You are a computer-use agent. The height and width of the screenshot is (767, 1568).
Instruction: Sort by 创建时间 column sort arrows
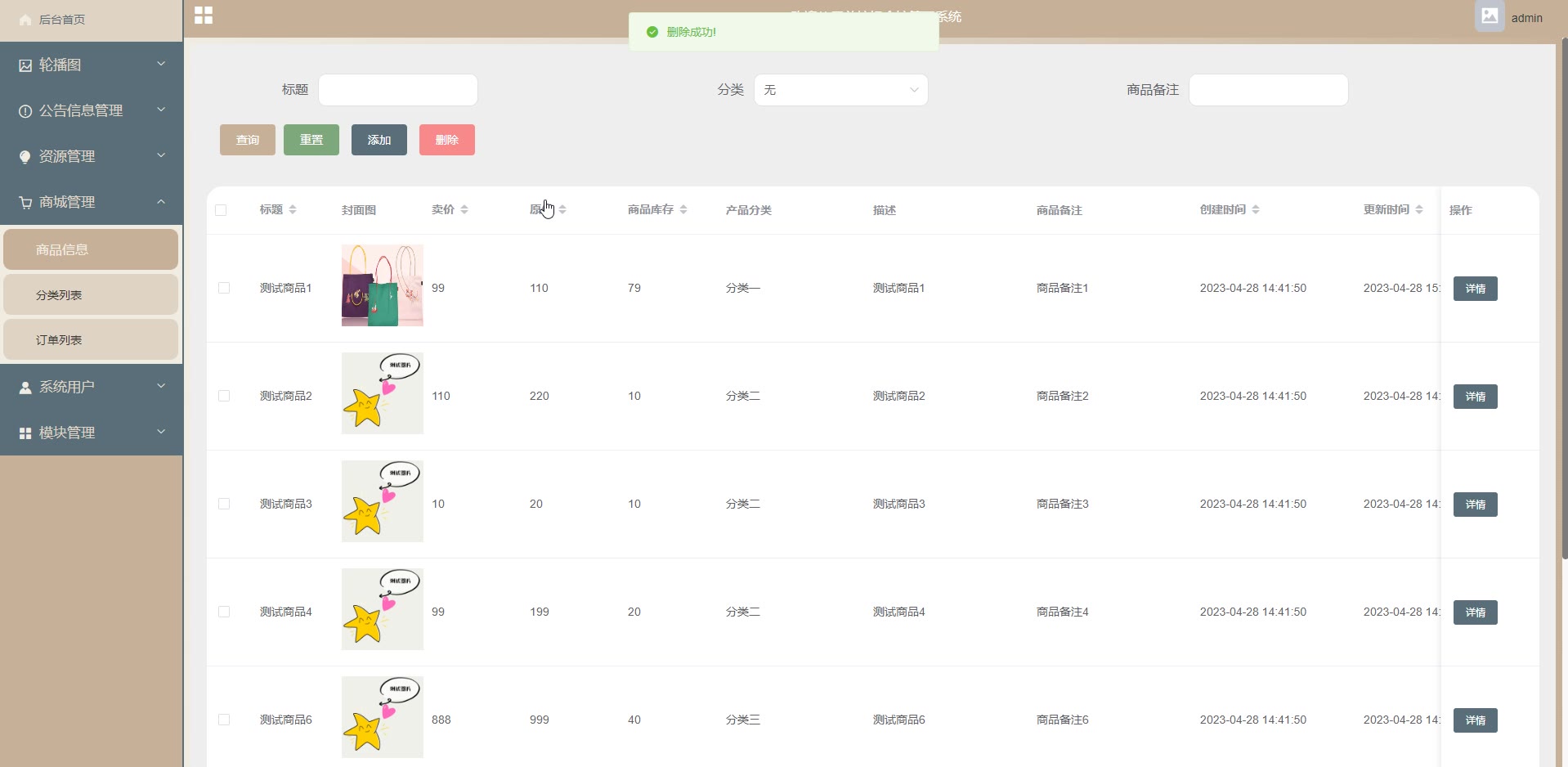click(x=1256, y=210)
